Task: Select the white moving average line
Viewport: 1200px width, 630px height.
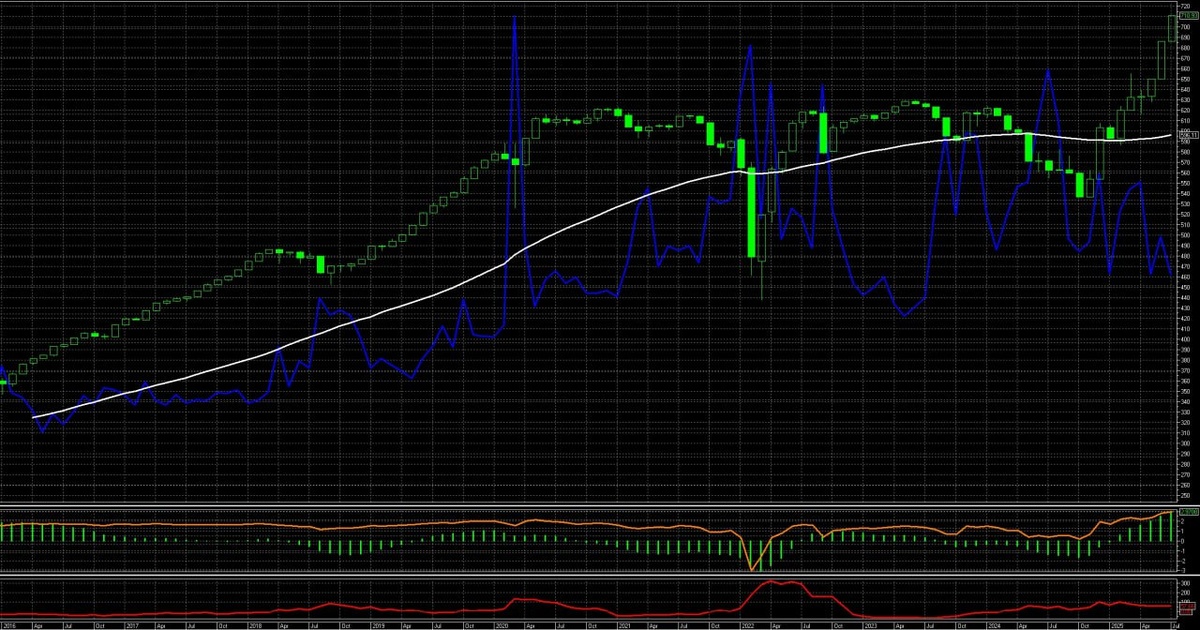Action: (600, 216)
